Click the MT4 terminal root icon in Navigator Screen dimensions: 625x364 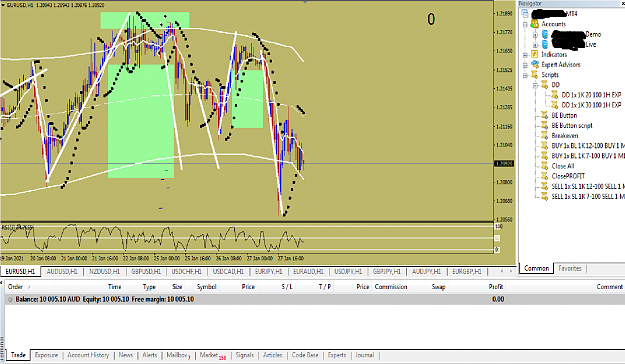pyautogui.click(x=525, y=14)
